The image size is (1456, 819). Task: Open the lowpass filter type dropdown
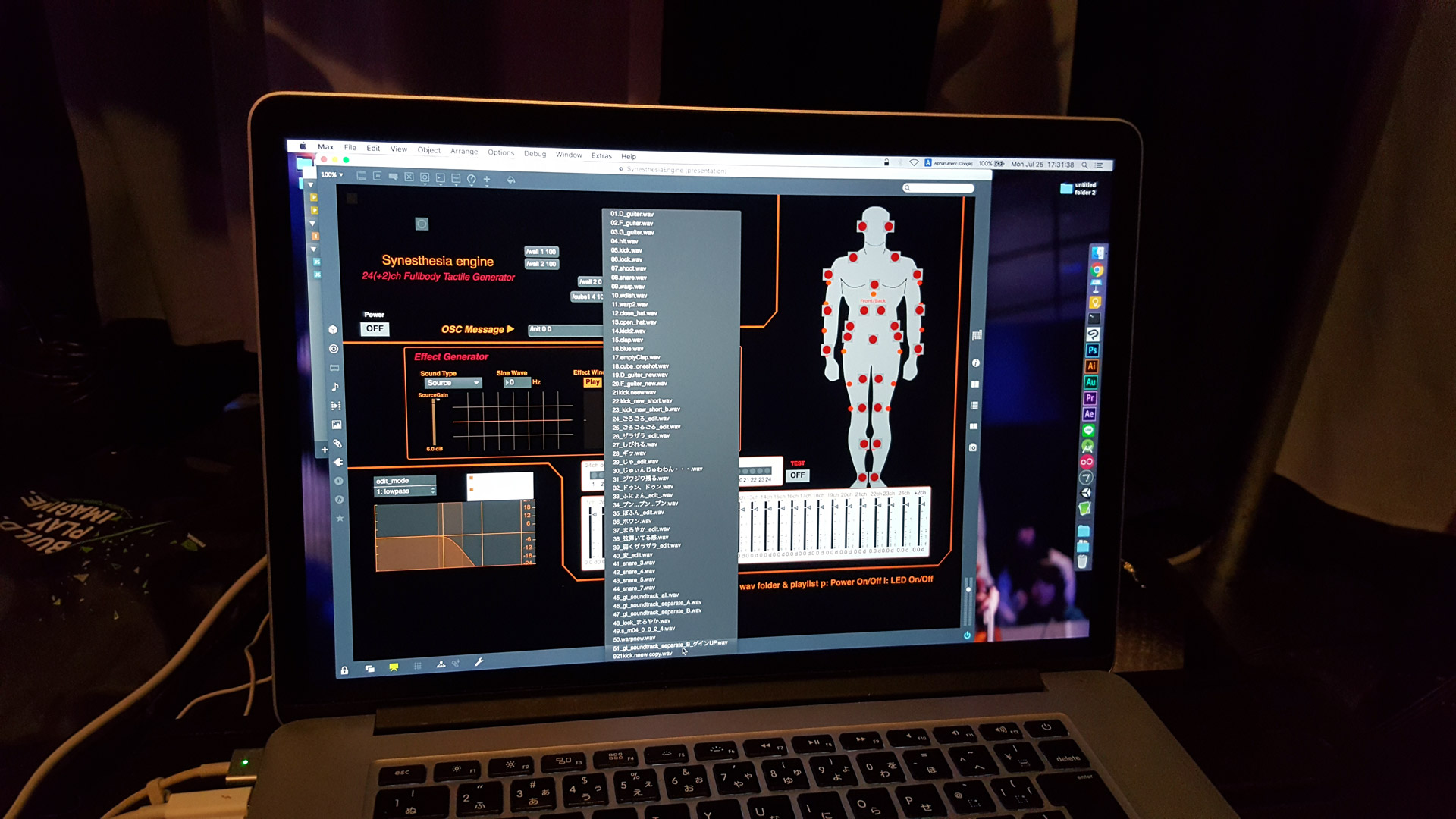[406, 491]
